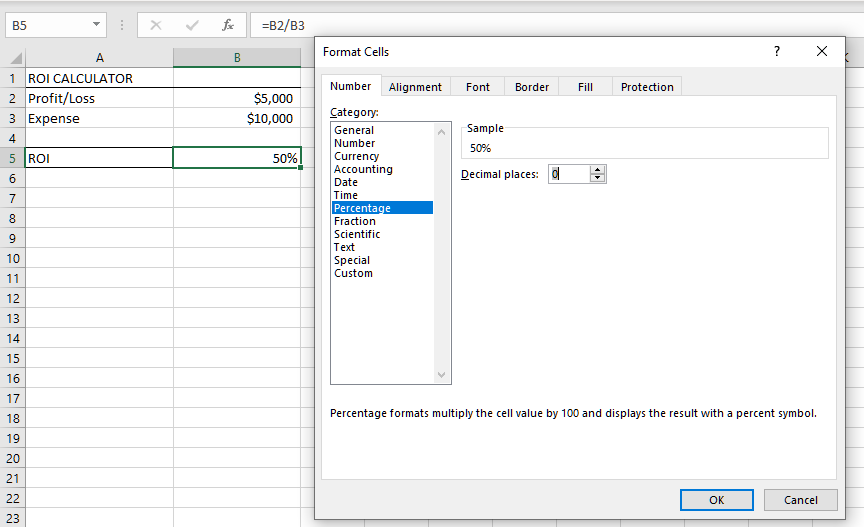
Task: Switch to the Border tab
Action: [532, 87]
